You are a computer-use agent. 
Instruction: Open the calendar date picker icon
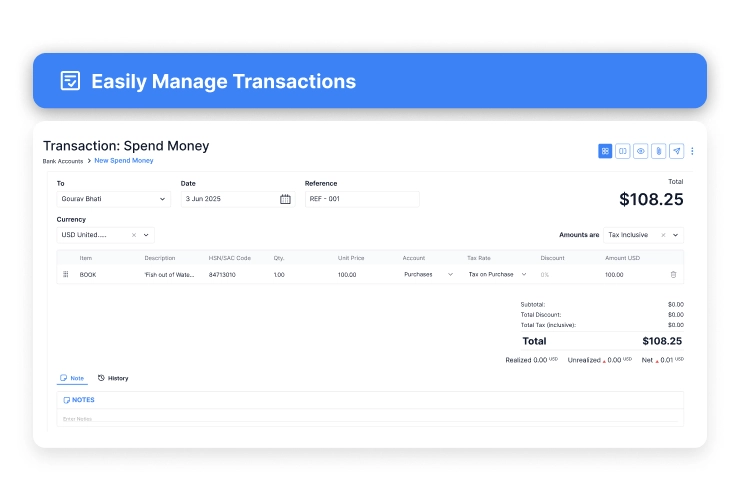[285, 199]
